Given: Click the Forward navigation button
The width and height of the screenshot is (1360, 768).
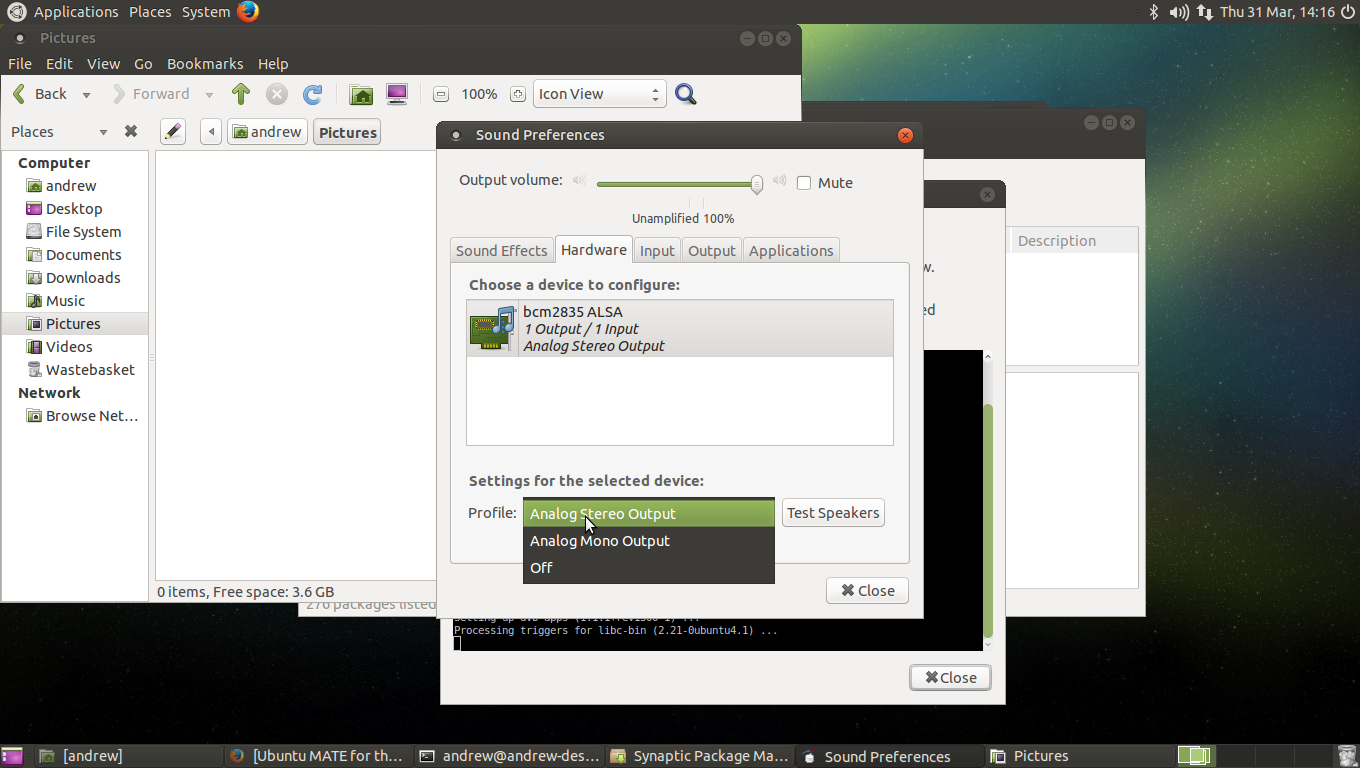Looking at the screenshot, I should point(149,94).
